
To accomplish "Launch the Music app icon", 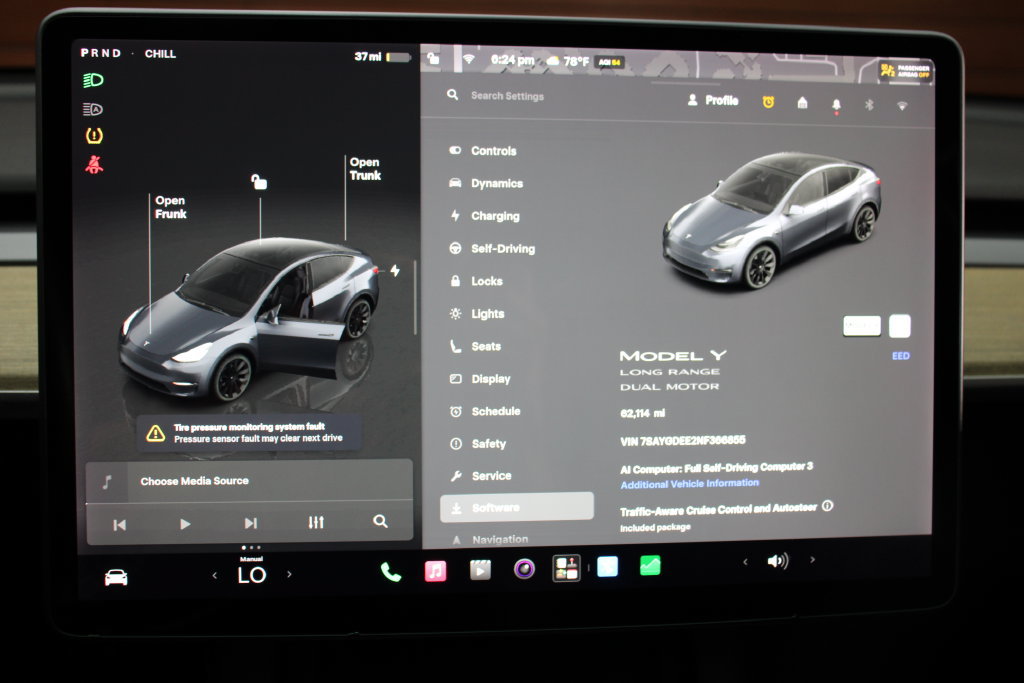I will click(435, 570).
